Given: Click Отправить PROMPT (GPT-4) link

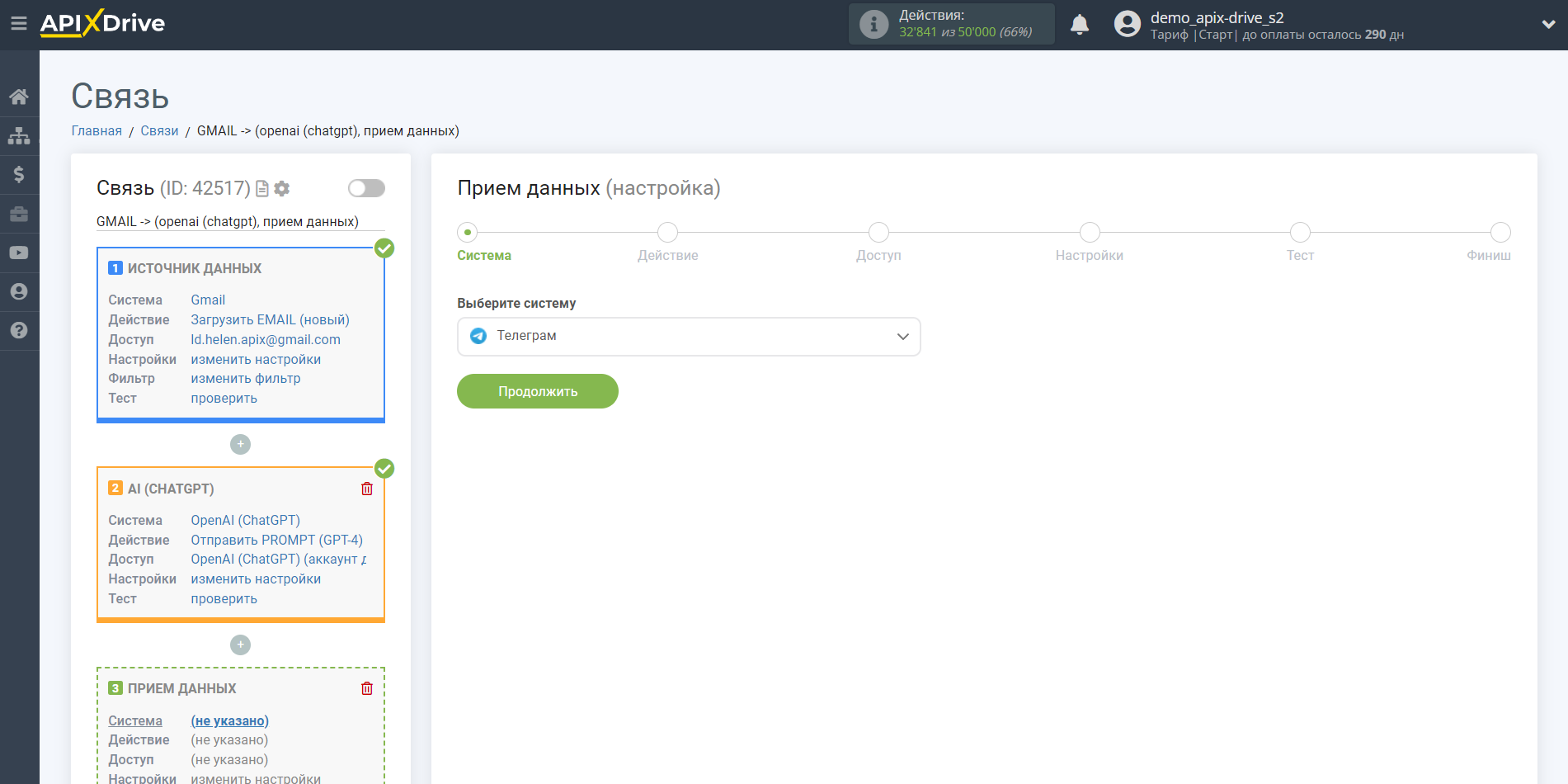Looking at the screenshot, I should click(277, 541).
